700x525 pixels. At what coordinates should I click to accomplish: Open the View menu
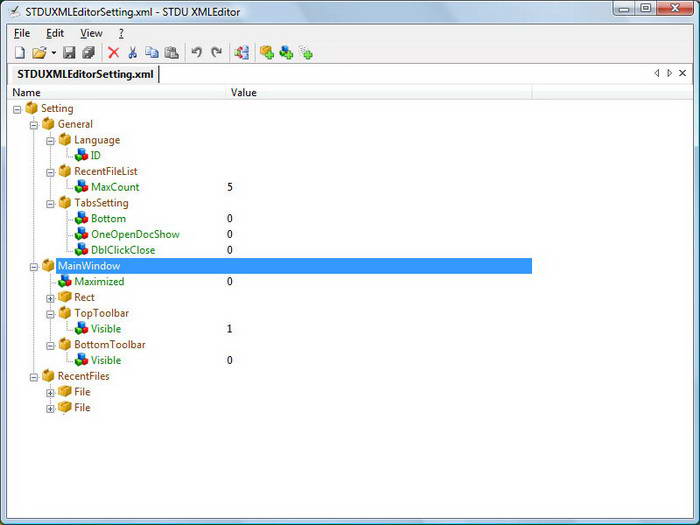(x=91, y=33)
